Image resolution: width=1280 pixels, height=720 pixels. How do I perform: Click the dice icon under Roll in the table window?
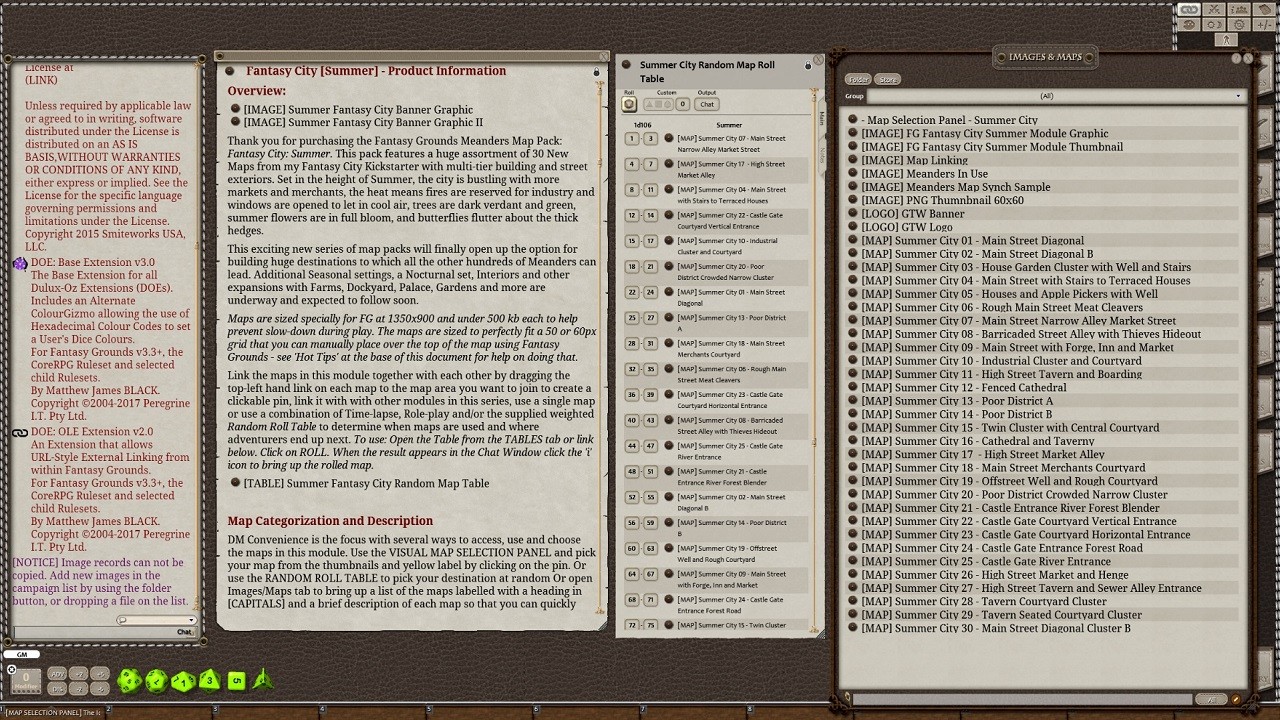630,104
